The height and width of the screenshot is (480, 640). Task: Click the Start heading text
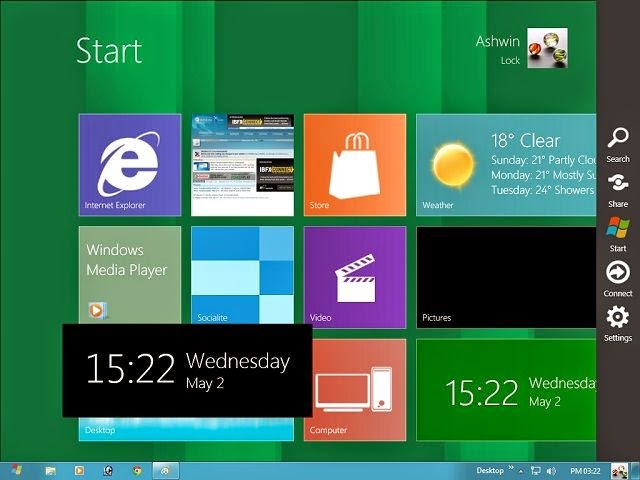coord(109,51)
